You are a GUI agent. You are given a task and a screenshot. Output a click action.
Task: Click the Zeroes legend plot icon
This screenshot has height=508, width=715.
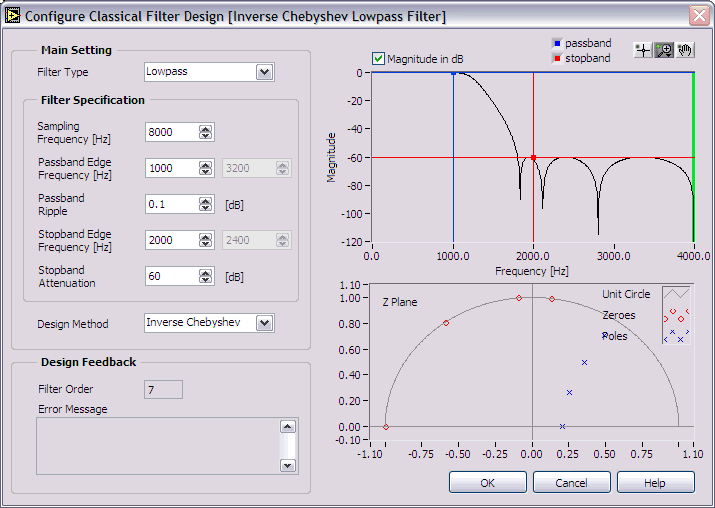[677, 315]
